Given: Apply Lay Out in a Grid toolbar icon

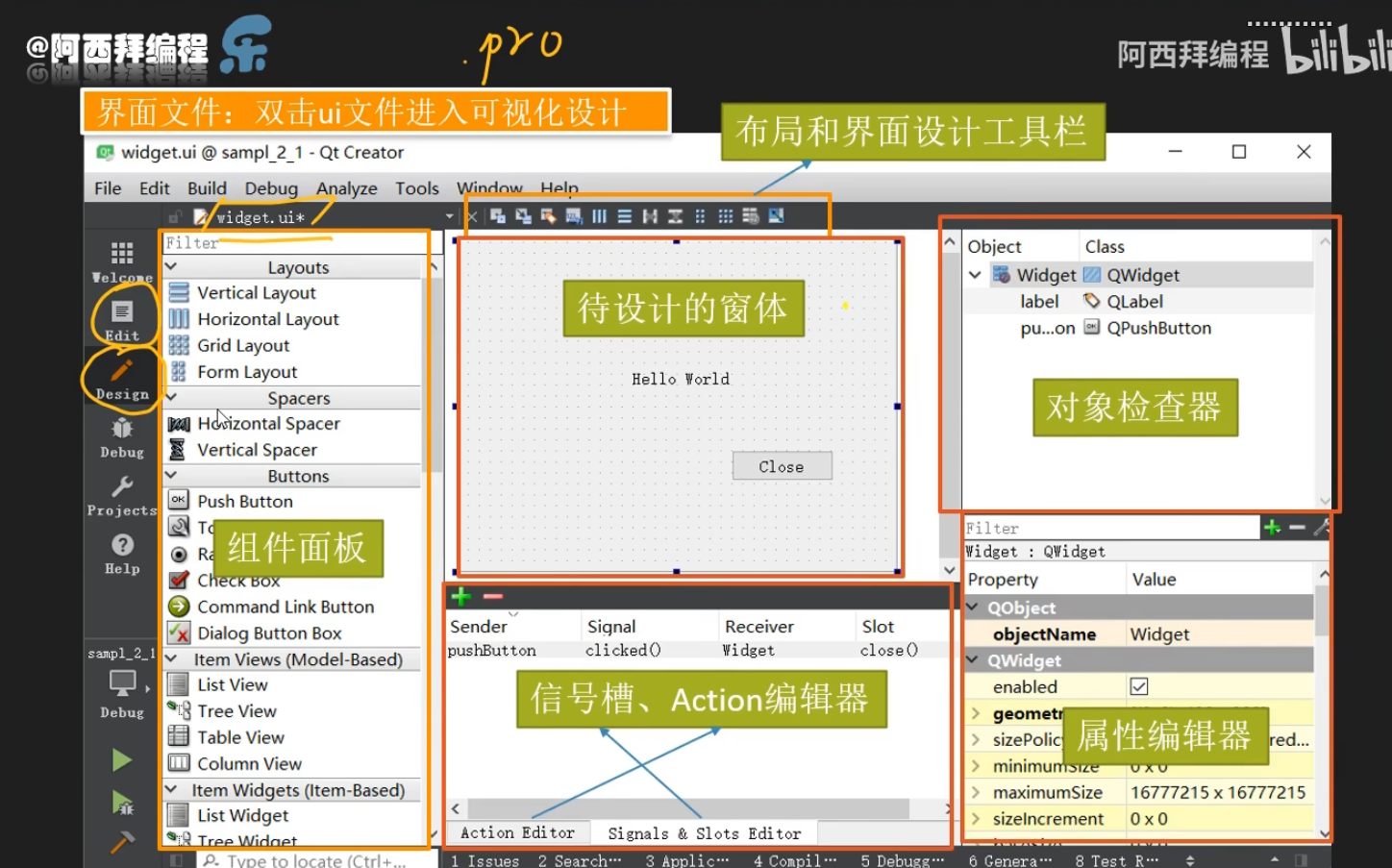Looking at the screenshot, I should [726, 216].
